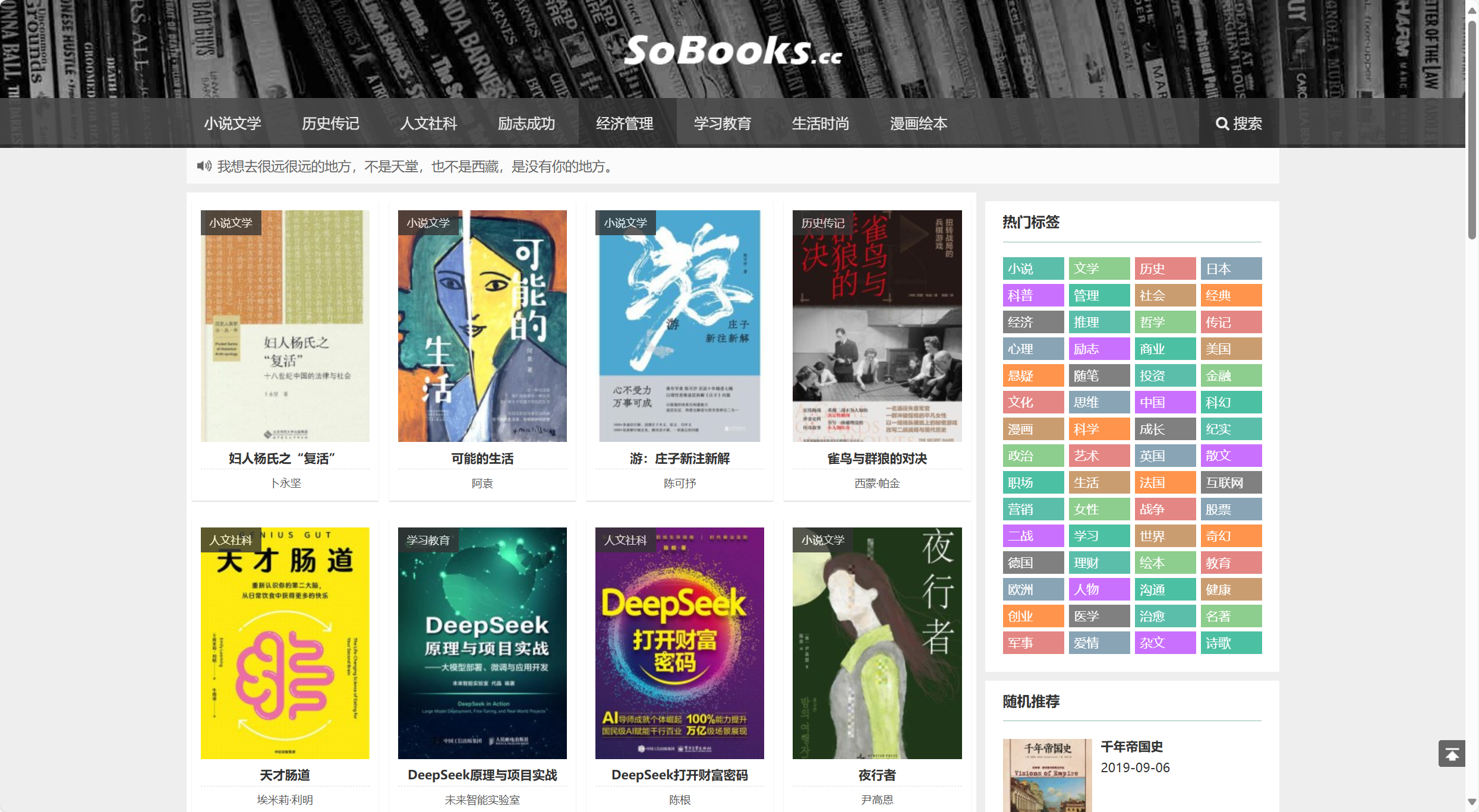Click the DeepSeek打开财富密码 title link
1479x812 pixels.
click(680, 775)
